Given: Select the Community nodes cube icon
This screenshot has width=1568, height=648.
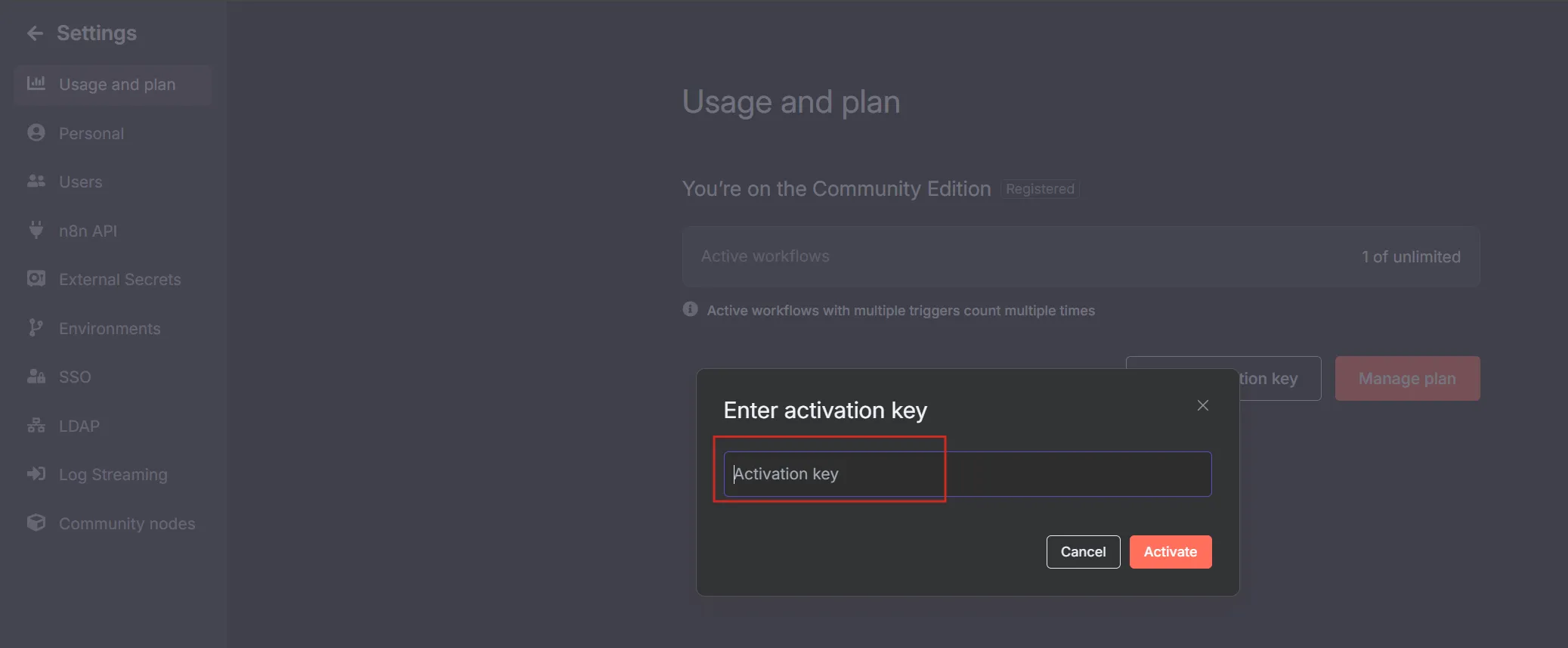Looking at the screenshot, I should [x=36, y=522].
